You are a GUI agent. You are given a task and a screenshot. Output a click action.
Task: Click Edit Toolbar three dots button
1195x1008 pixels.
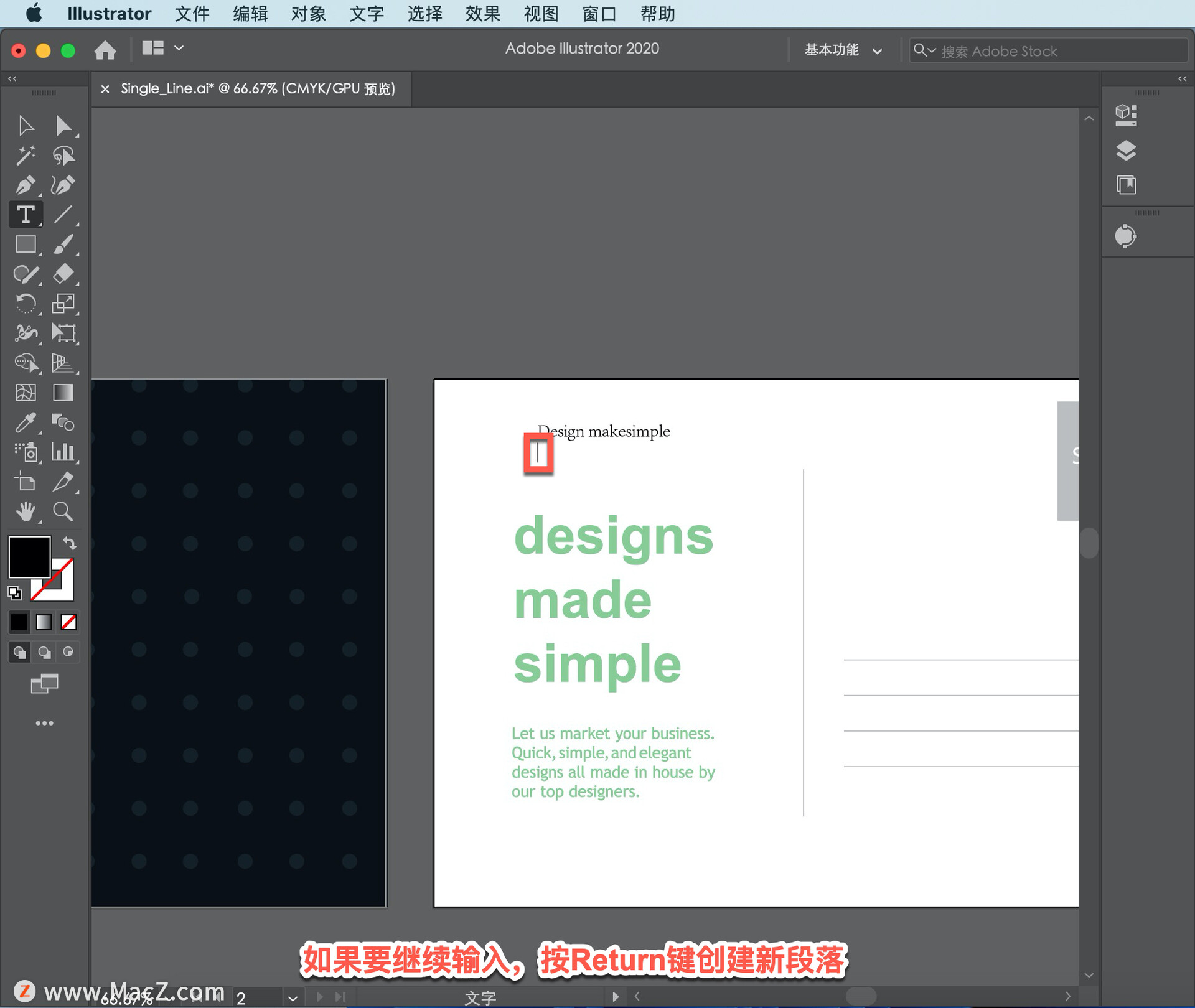(x=44, y=723)
